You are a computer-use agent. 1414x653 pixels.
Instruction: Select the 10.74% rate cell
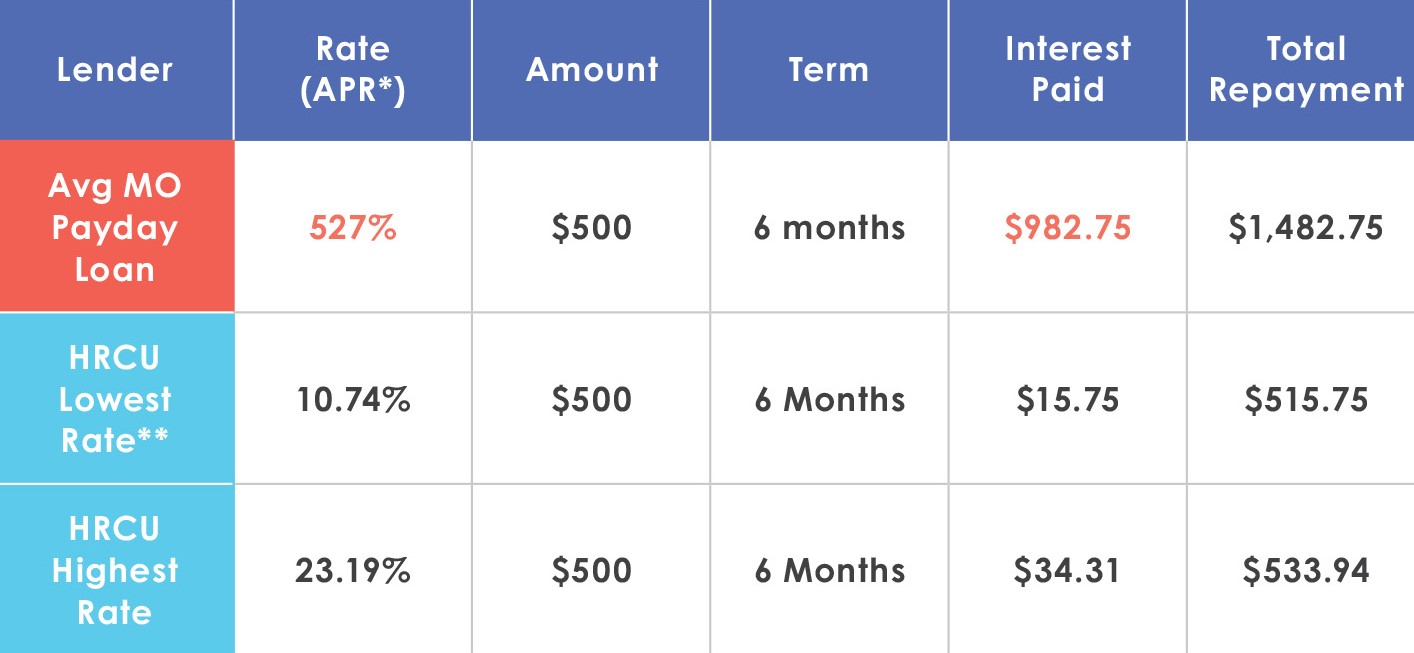[x=353, y=399]
